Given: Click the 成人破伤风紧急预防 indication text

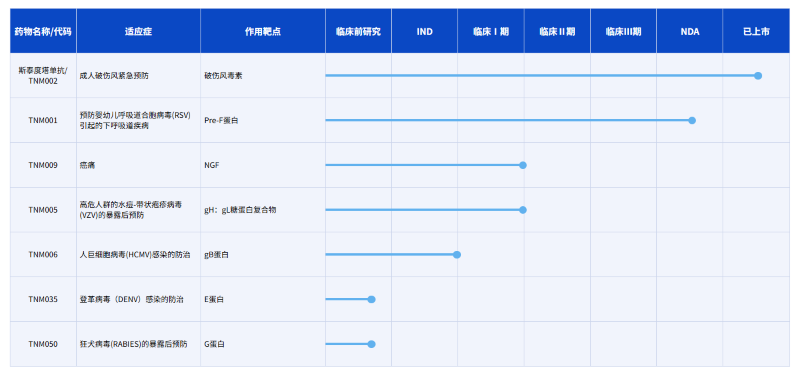Looking at the screenshot, I should point(114,76).
